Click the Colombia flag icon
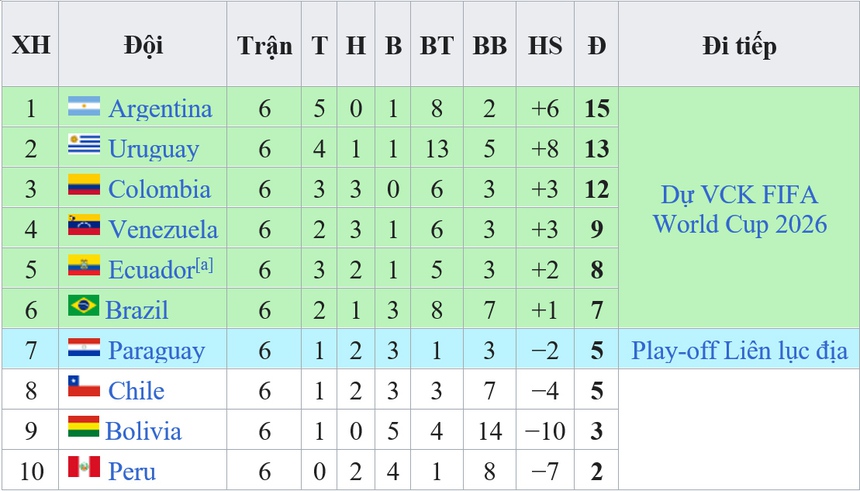The height and width of the screenshot is (491, 860). point(84,186)
